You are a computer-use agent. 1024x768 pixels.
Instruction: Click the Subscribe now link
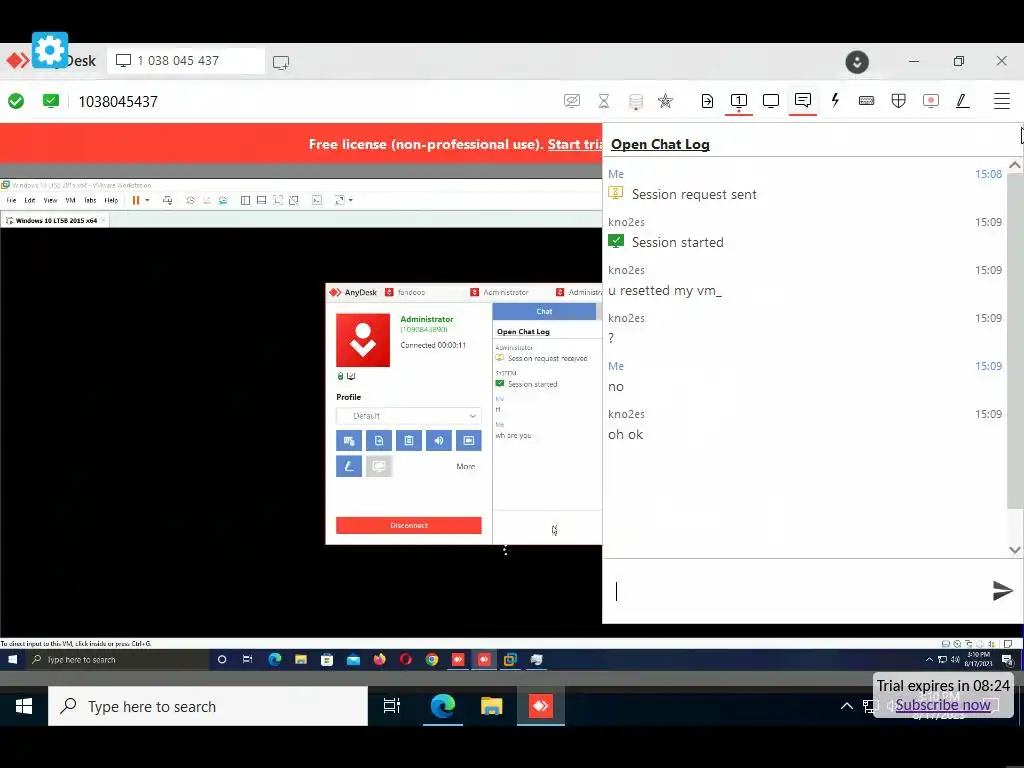[943, 705]
